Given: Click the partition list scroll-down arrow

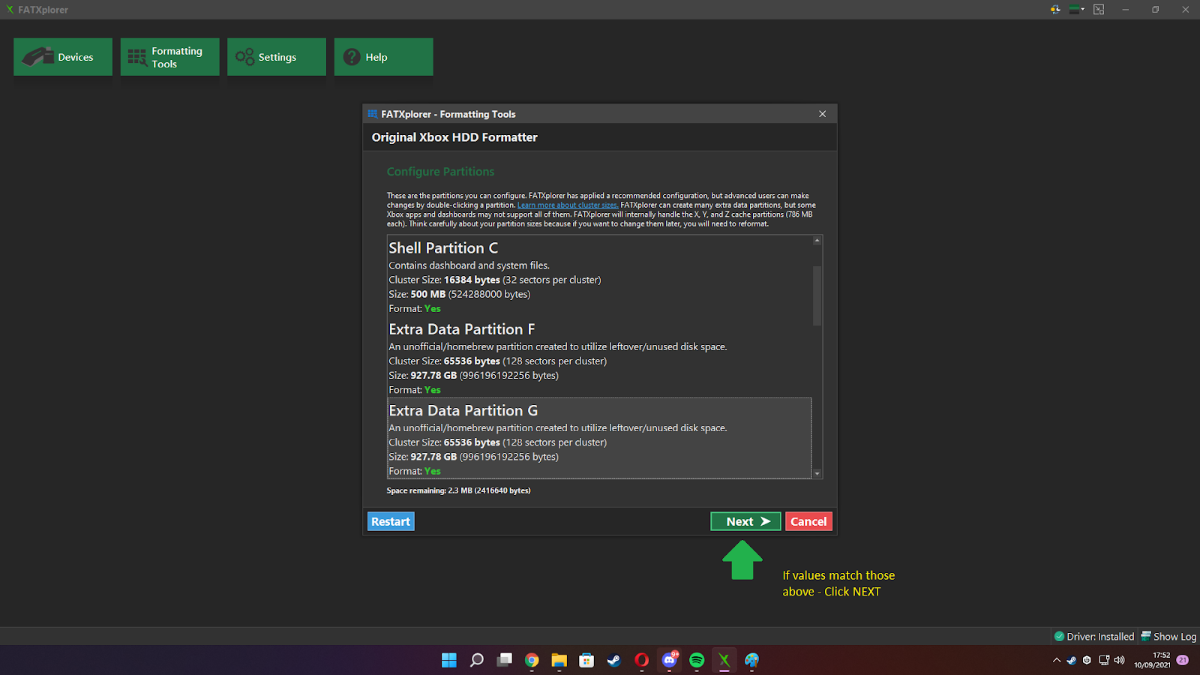Looking at the screenshot, I should tap(817, 473).
